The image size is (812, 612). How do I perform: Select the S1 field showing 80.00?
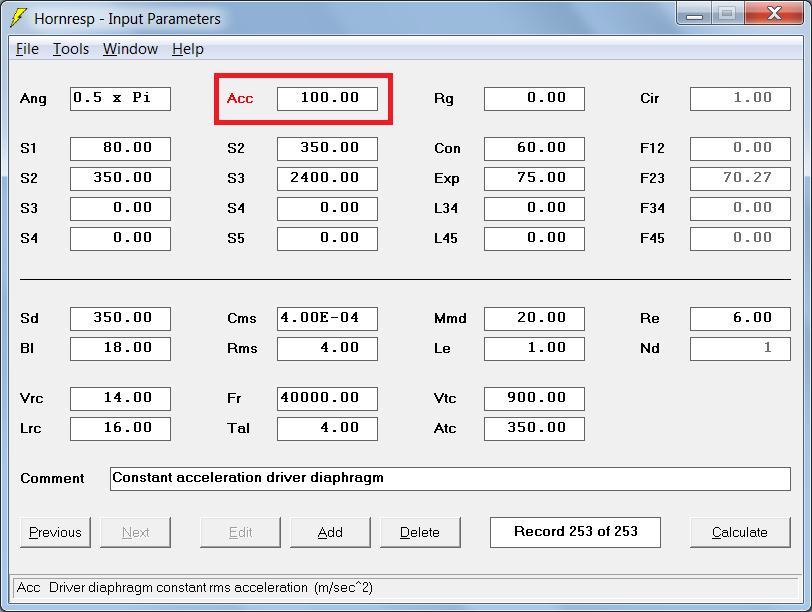(x=120, y=149)
